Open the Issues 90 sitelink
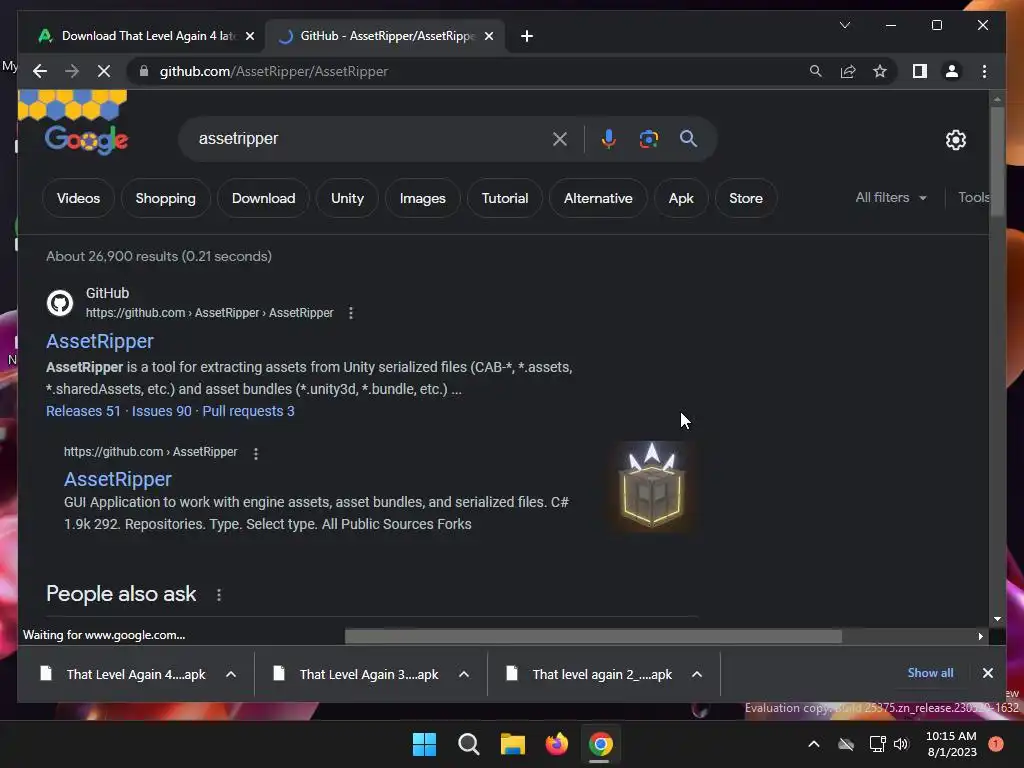 pyautogui.click(x=161, y=411)
